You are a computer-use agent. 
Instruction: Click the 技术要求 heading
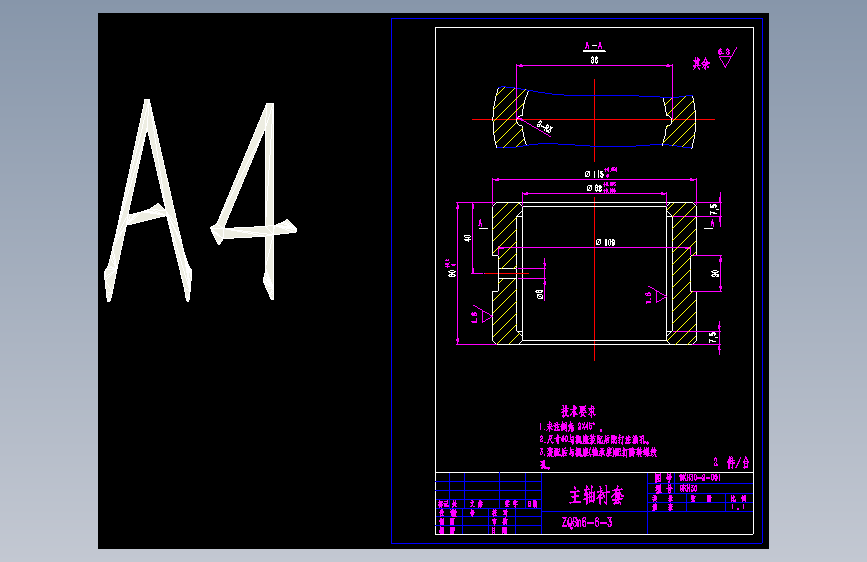pos(578,411)
